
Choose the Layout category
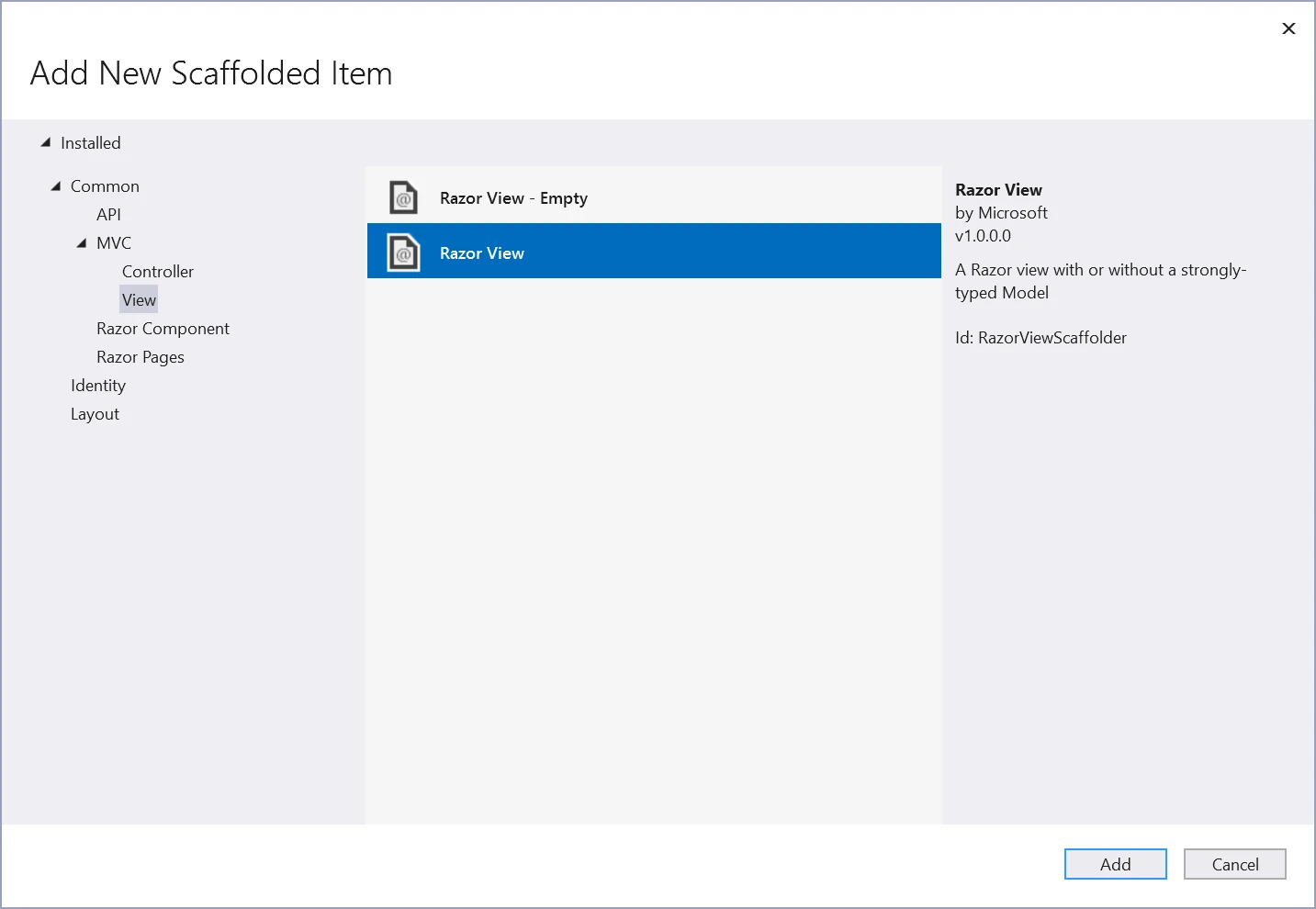[x=95, y=414]
